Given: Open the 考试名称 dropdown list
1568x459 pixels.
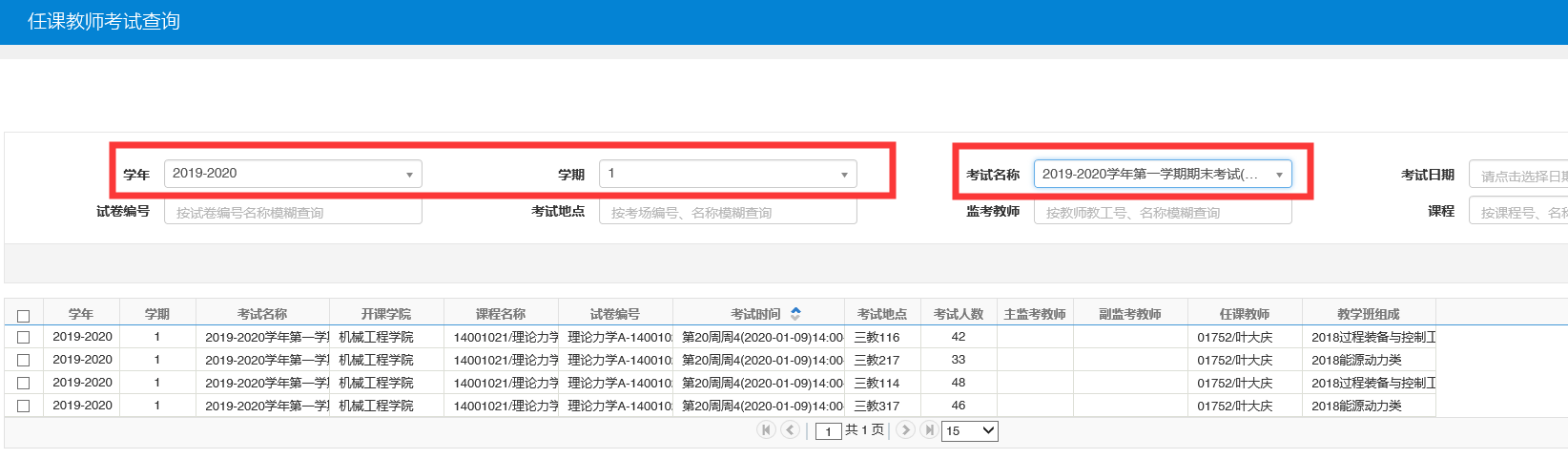Looking at the screenshot, I should tap(1163, 174).
